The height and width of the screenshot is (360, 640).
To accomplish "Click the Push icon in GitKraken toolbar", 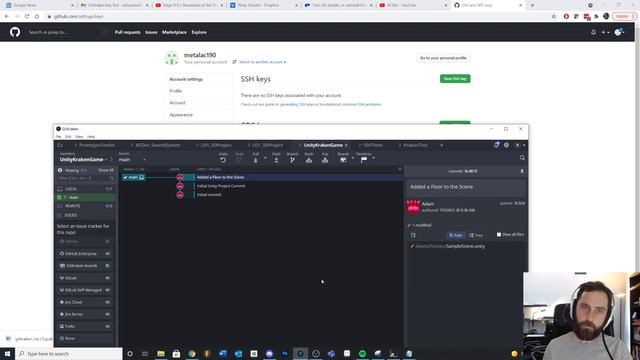I will coord(276,160).
